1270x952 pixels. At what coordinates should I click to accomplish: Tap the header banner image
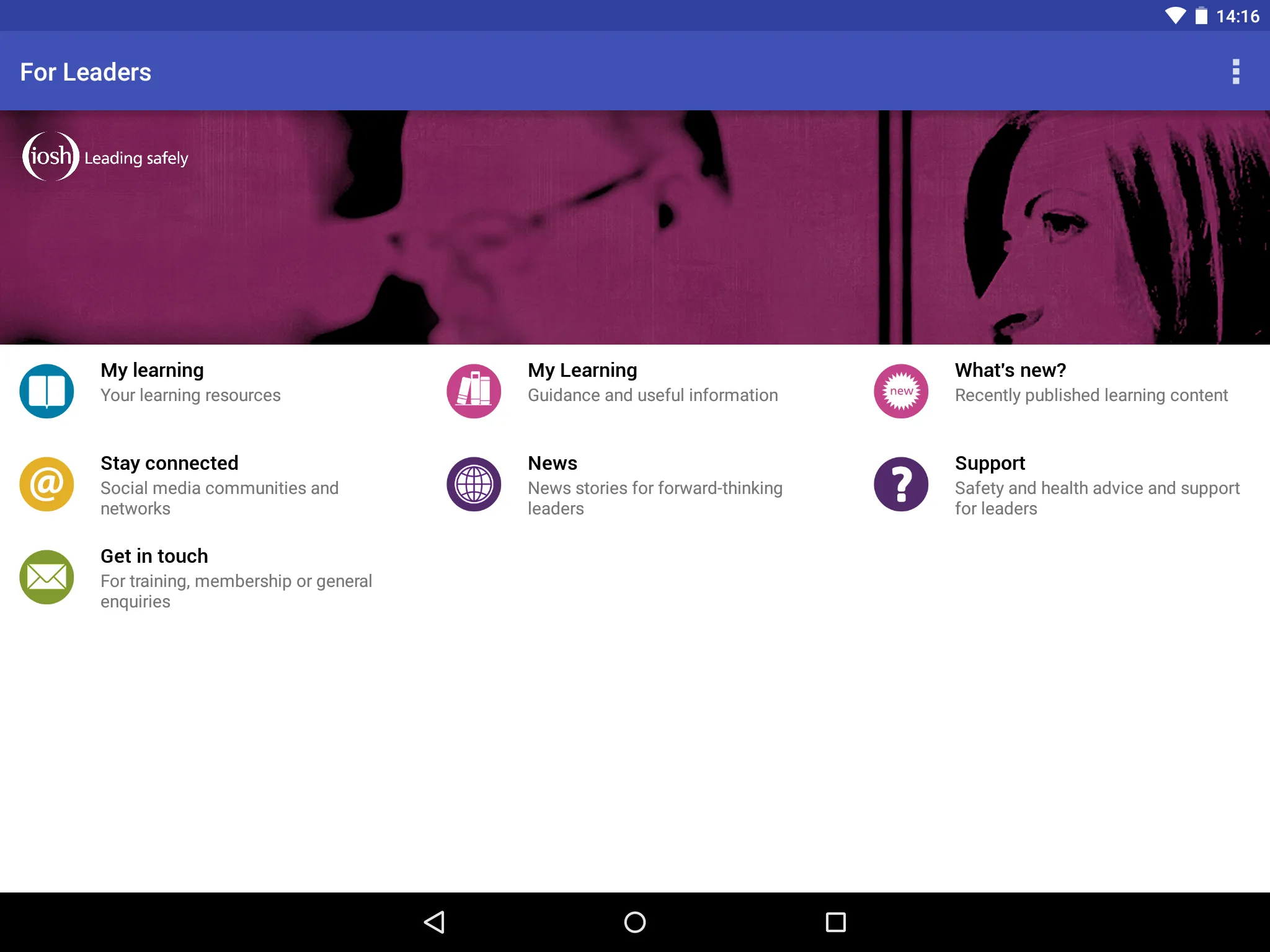635,225
